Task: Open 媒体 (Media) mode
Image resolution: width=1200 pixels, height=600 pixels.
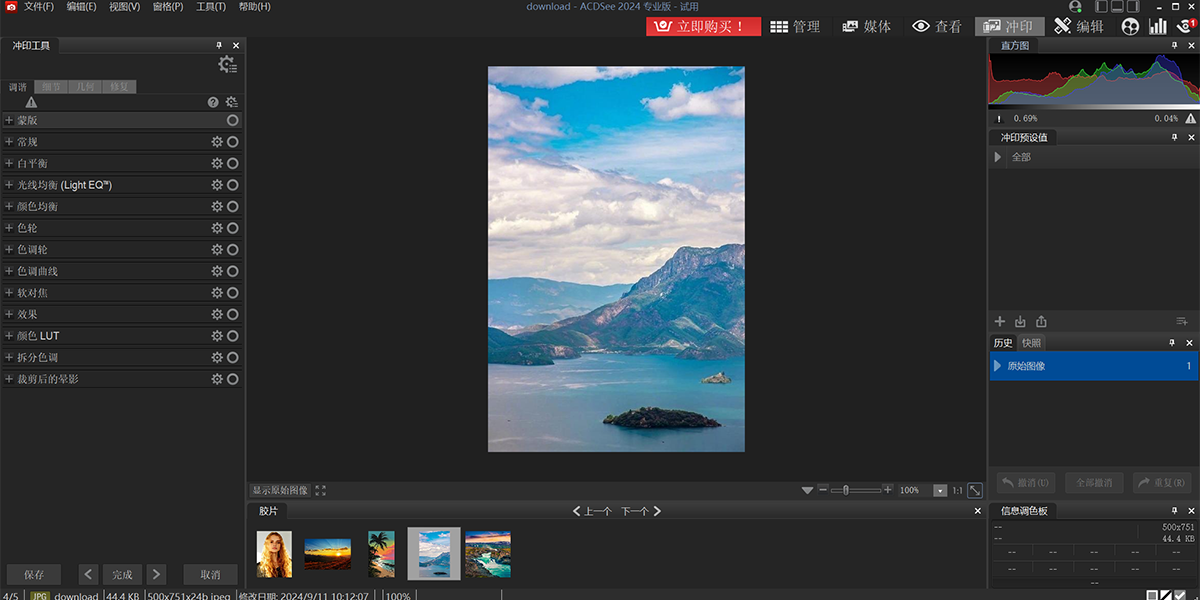Action: (x=866, y=27)
